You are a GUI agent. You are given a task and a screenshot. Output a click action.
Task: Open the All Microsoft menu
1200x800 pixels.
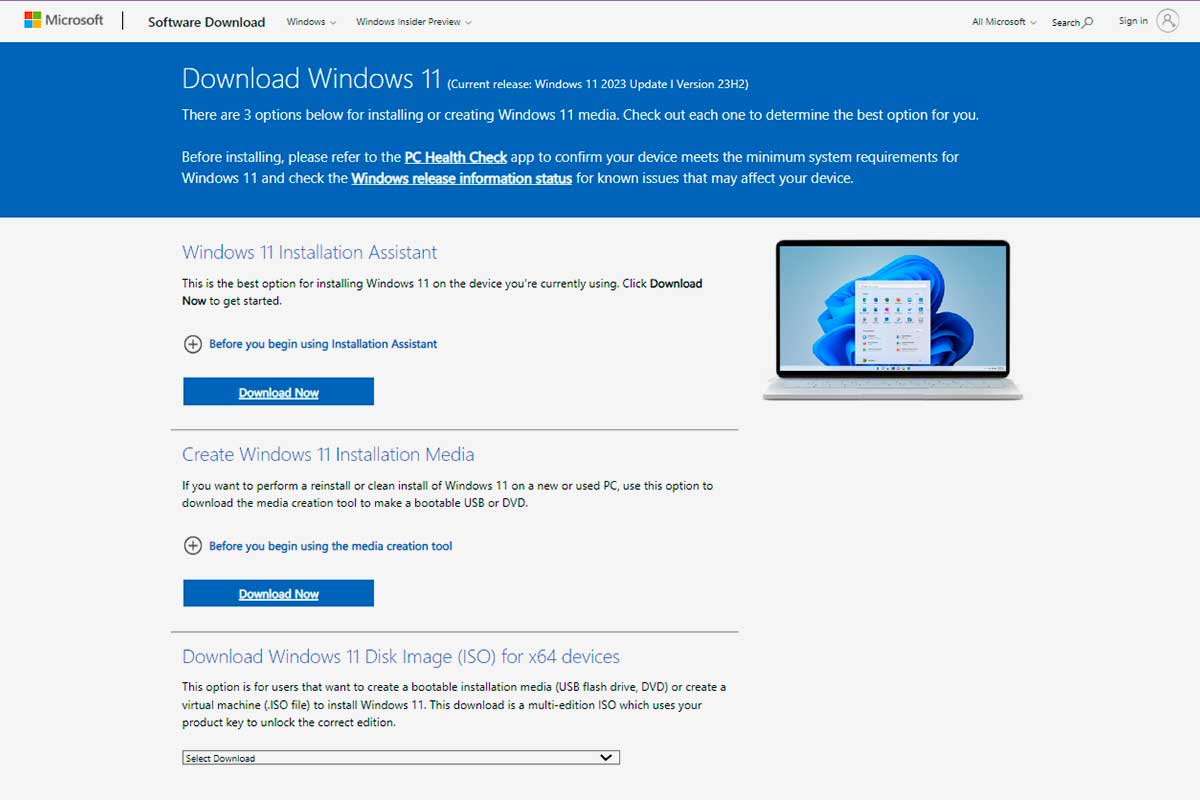click(x=1000, y=21)
